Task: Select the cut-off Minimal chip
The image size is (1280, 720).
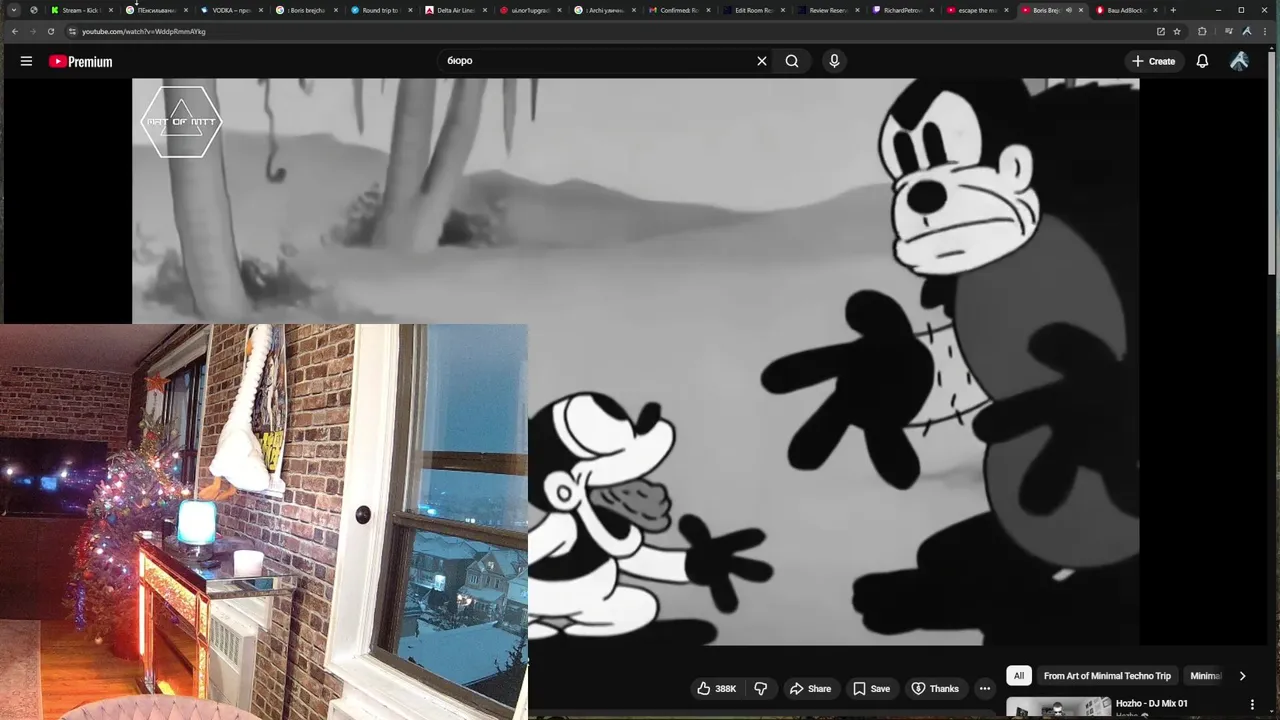Action: click(x=1205, y=676)
